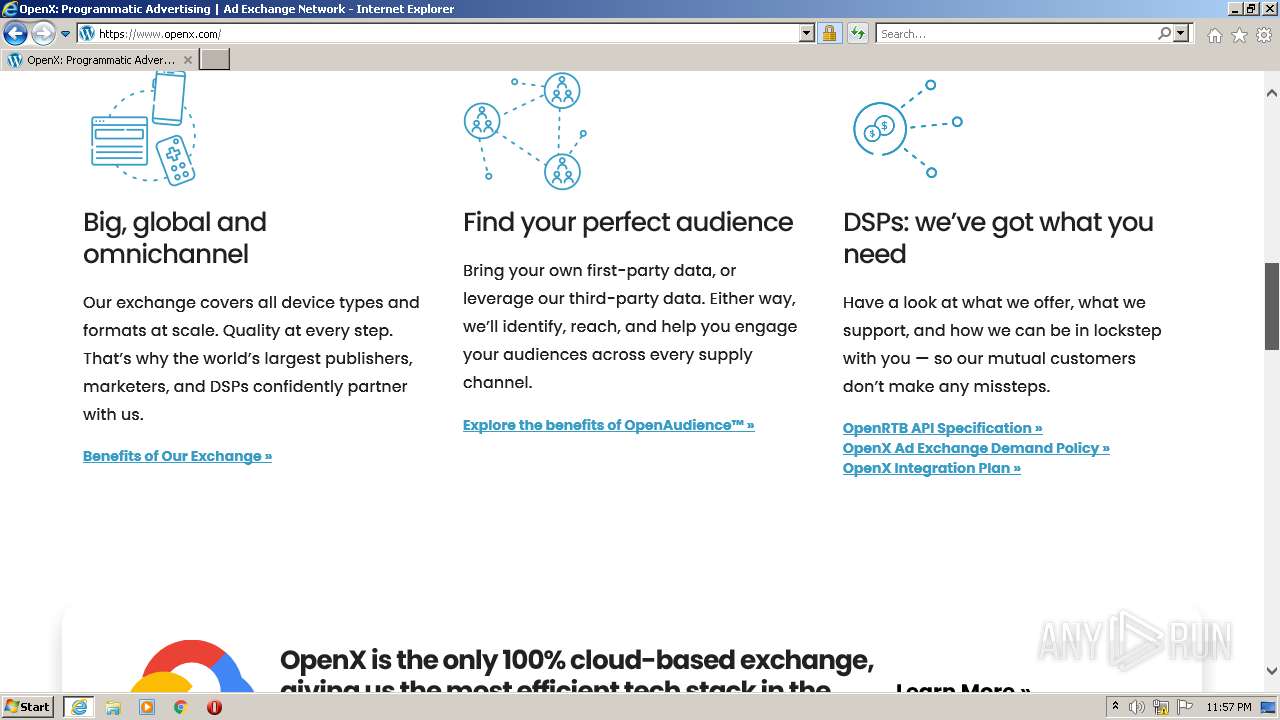Go back with the browser Back arrow
Screen dimensions: 1280x720
coord(15,34)
